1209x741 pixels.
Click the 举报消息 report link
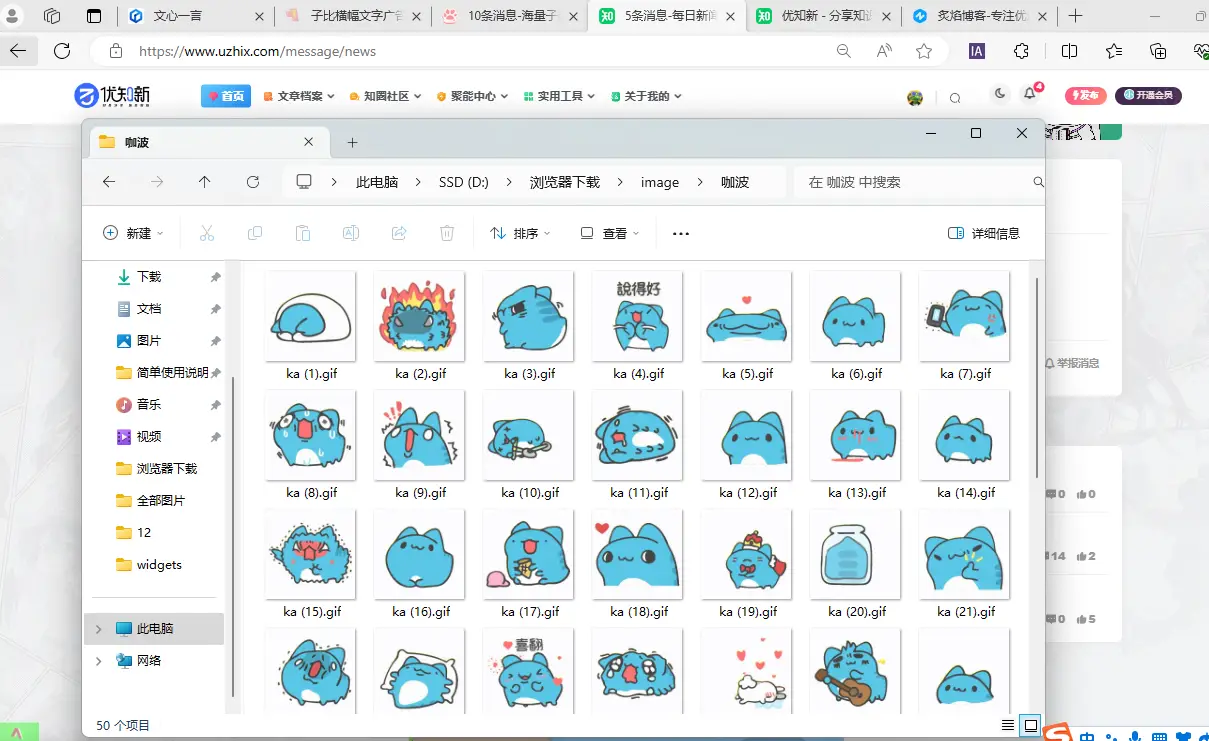(1072, 363)
